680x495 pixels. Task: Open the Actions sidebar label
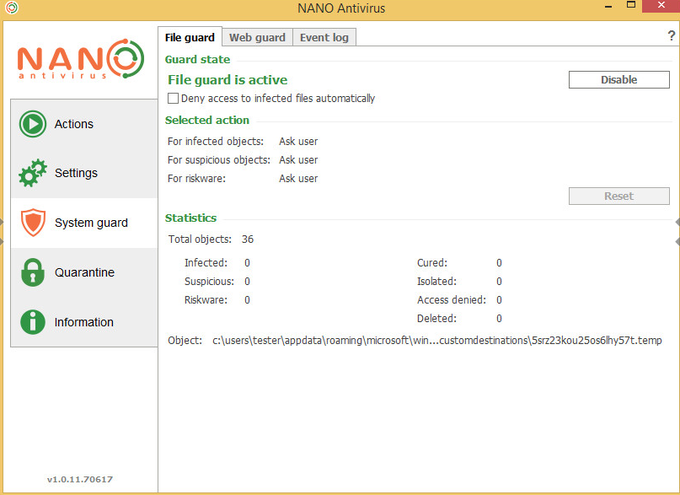pos(74,124)
